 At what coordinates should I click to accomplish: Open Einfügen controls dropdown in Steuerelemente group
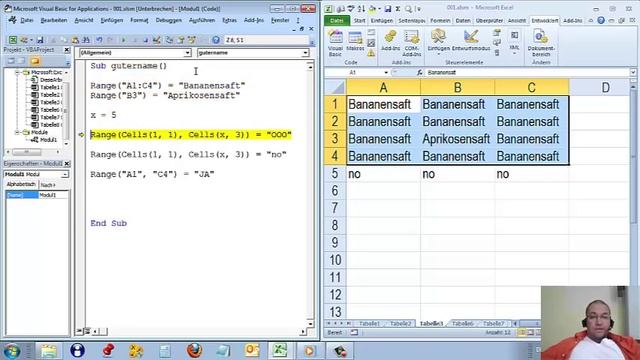438,42
